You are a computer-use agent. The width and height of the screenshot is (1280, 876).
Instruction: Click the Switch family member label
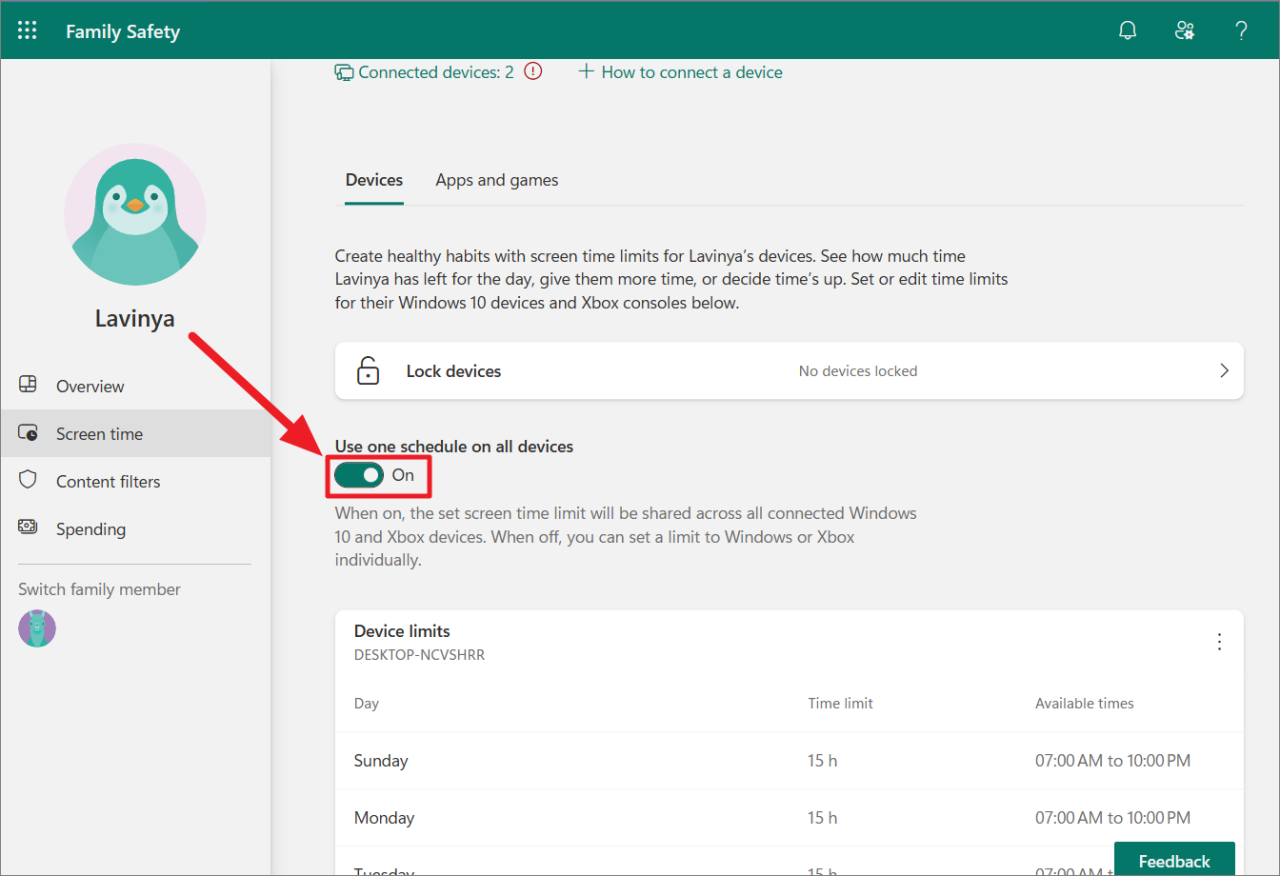click(x=99, y=589)
